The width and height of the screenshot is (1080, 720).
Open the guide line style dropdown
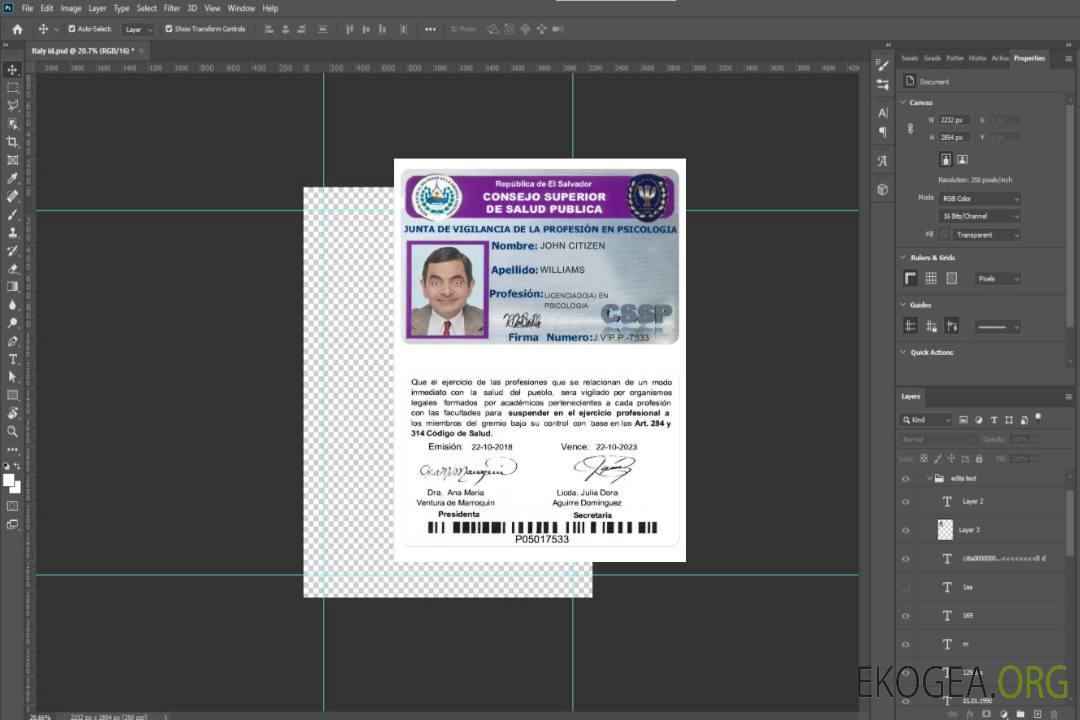click(998, 327)
